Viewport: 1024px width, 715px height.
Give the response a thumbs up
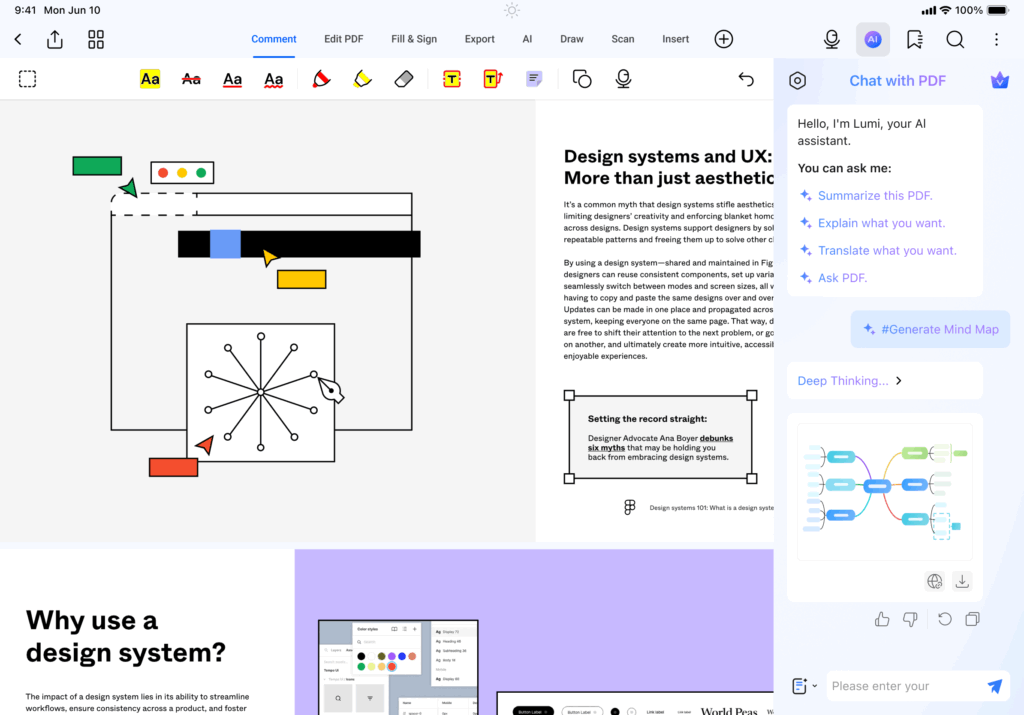[x=882, y=619]
